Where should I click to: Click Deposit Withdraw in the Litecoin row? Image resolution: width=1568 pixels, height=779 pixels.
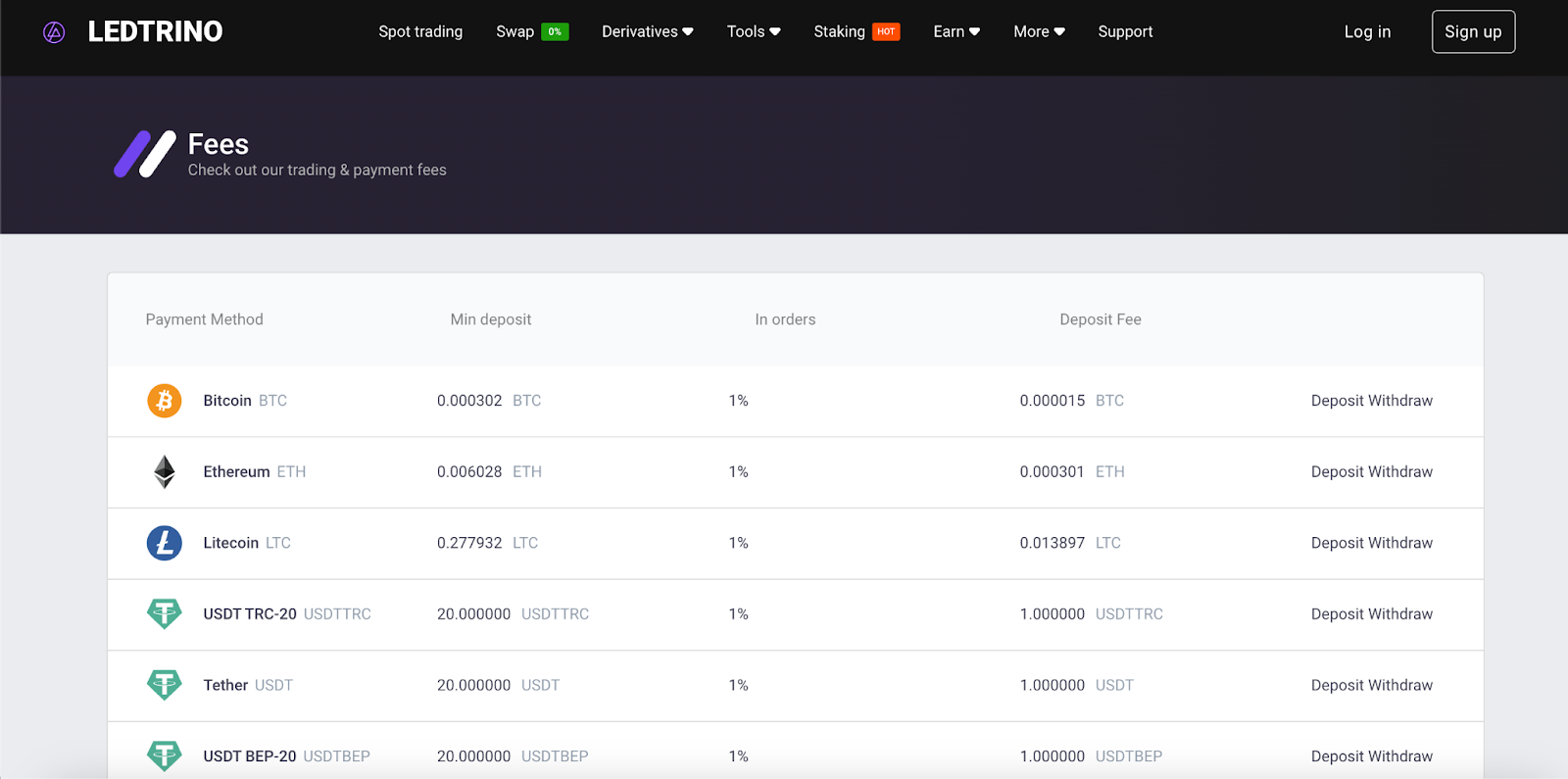click(x=1371, y=543)
